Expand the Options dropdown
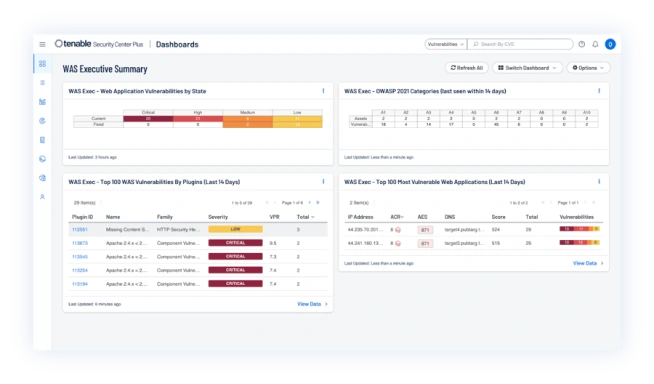This screenshot has height=384, width=654. tap(588, 68)
